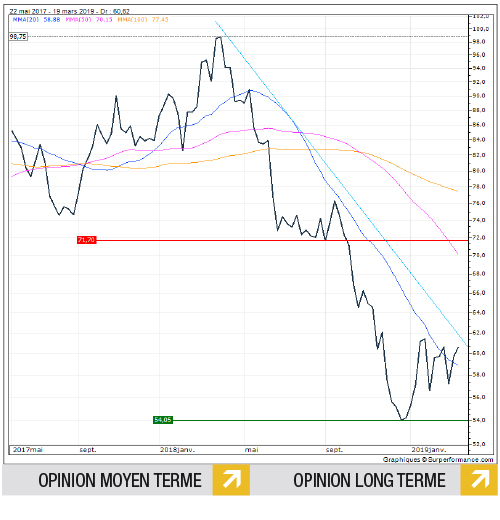
Task: Click the 60,0 price axis value
Action: 479,353
